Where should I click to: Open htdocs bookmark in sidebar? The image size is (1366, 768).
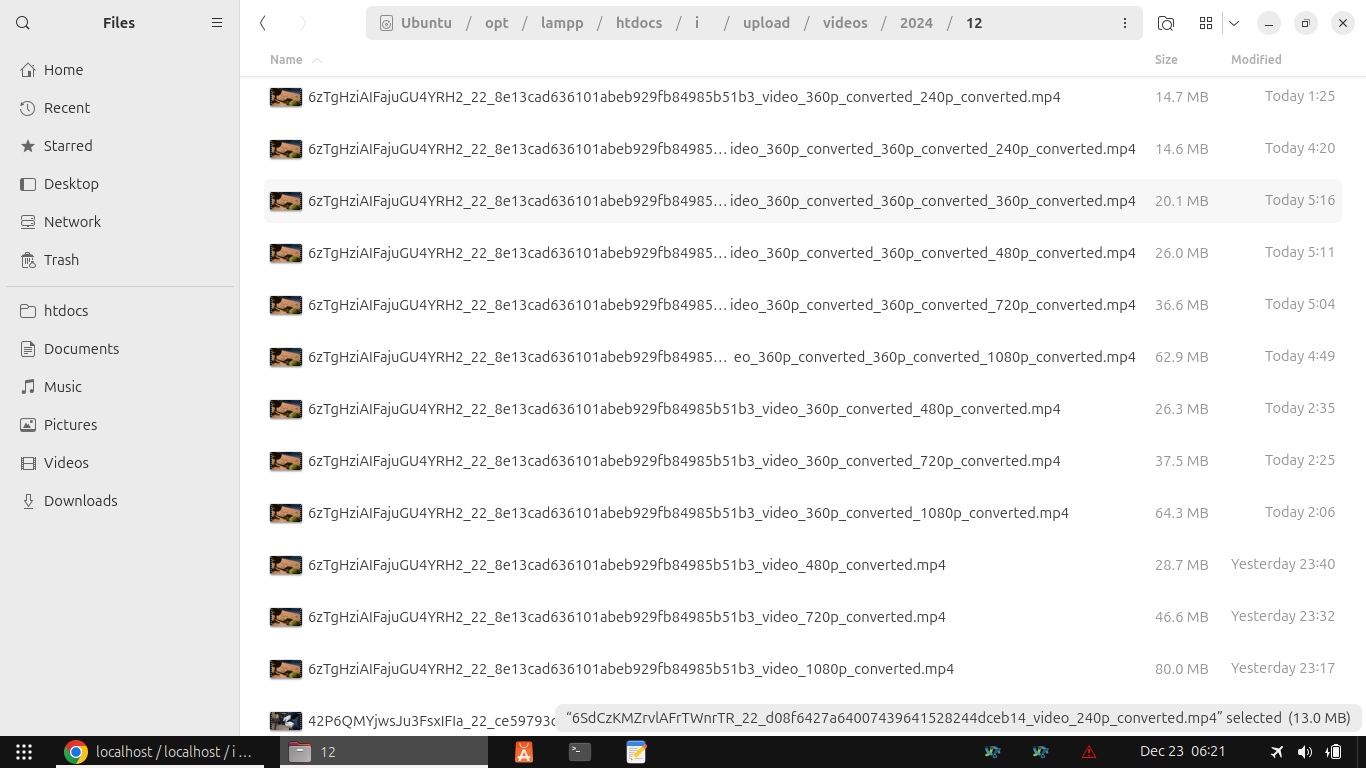click(120, 311)
